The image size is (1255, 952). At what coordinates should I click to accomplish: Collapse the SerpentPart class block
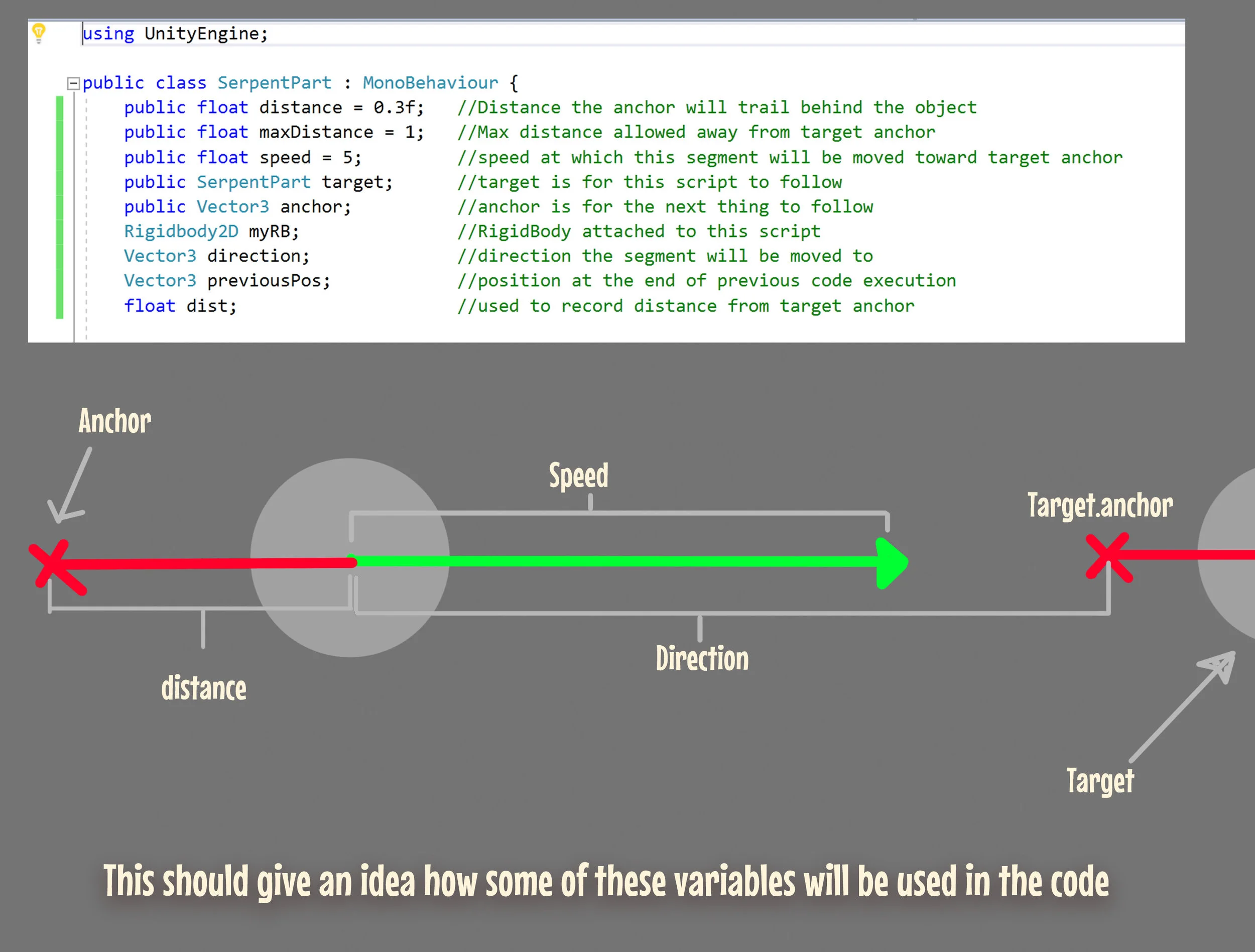(x=73, y=83)
